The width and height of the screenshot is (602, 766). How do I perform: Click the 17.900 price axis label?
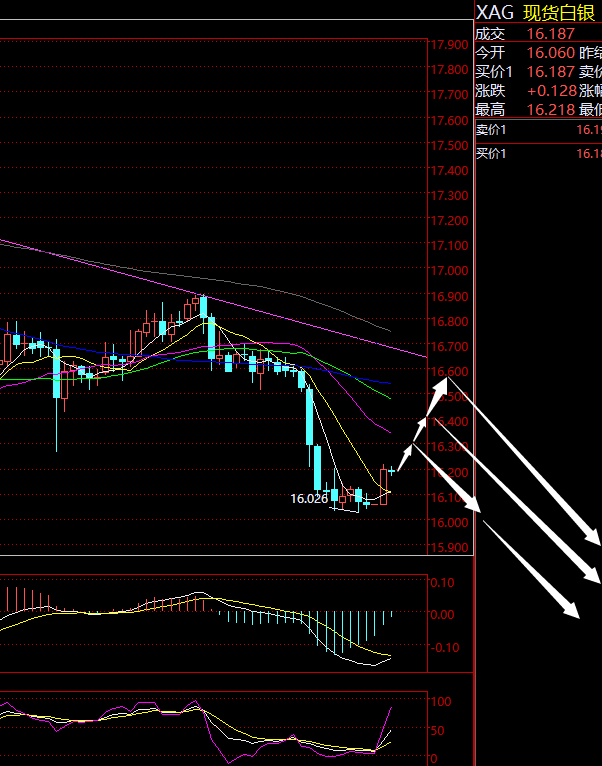[x=449, y=45]
